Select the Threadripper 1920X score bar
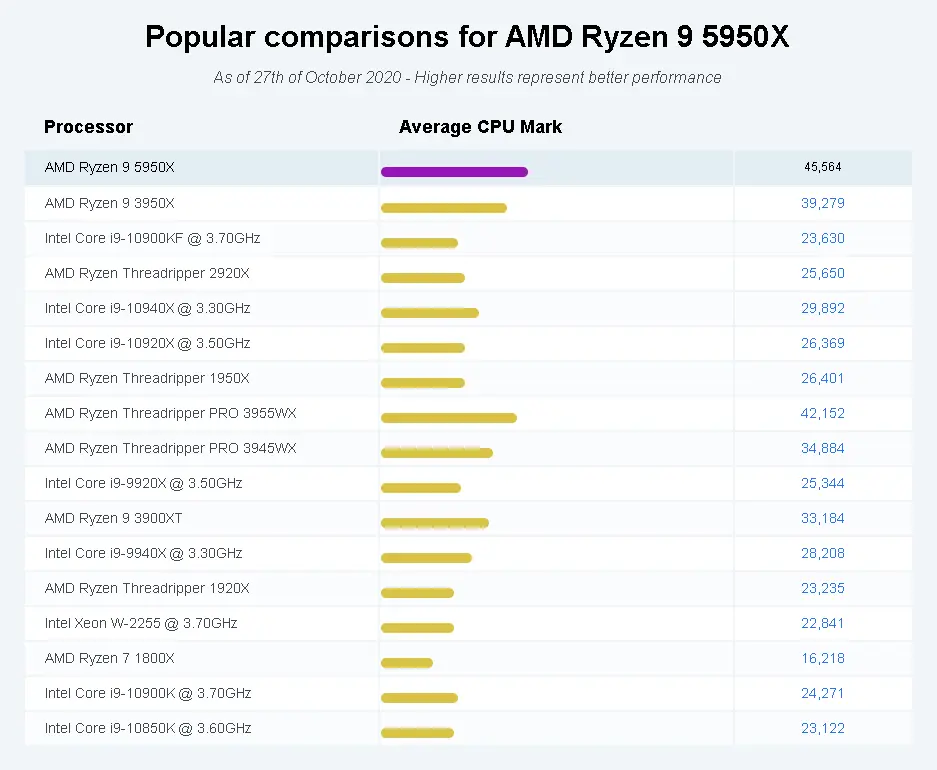This screenshot has width=937, height=770. click(x=417, y=593)
